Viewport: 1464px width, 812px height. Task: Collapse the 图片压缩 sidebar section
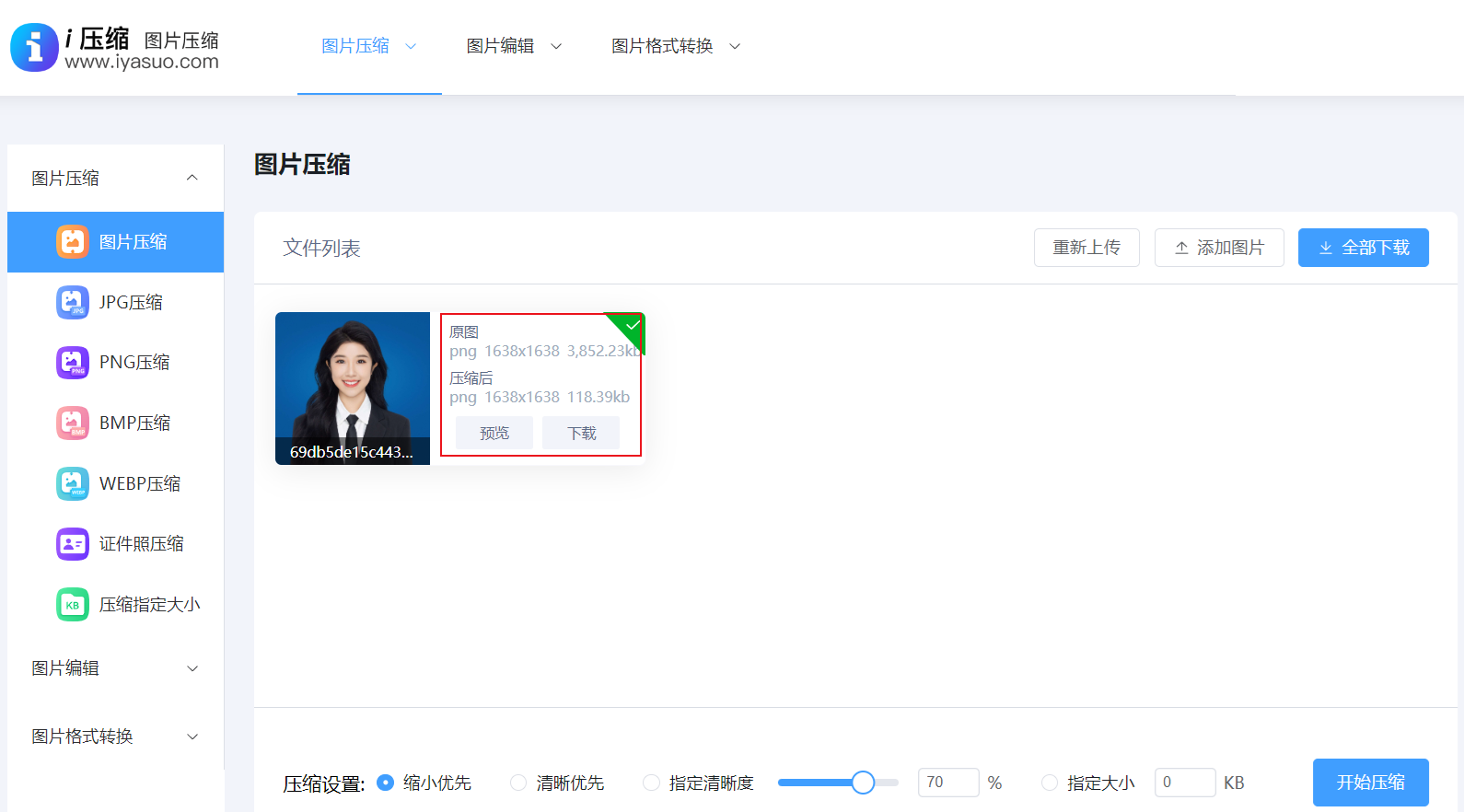(x=192, y=178)
